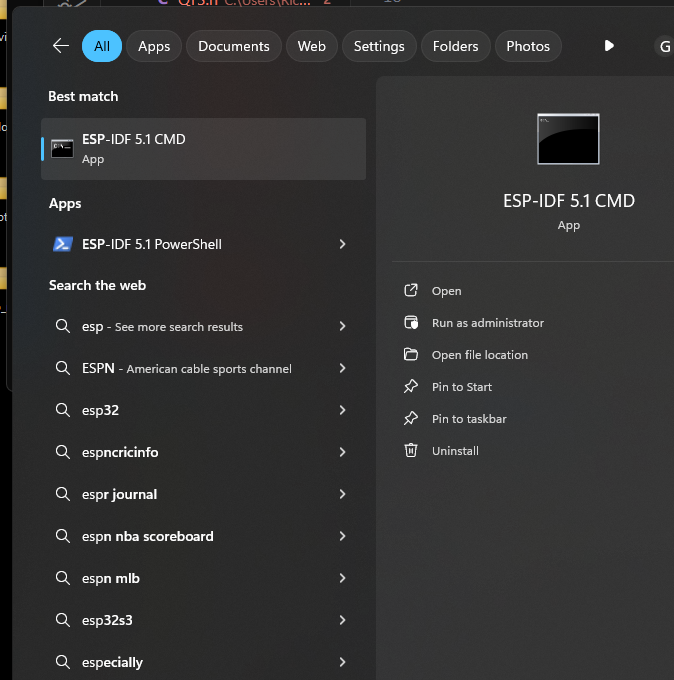Go back with the left arrow
Screen dimensions: 674x680
click(x=61, y=46)
